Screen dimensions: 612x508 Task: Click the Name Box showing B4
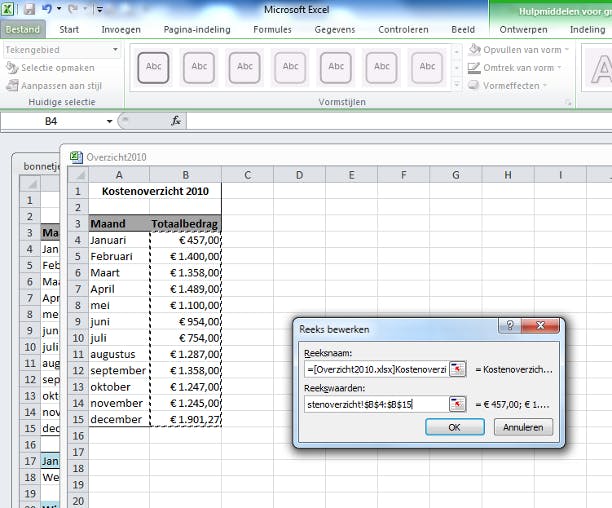pyautogui.click(x=52, y=121)
